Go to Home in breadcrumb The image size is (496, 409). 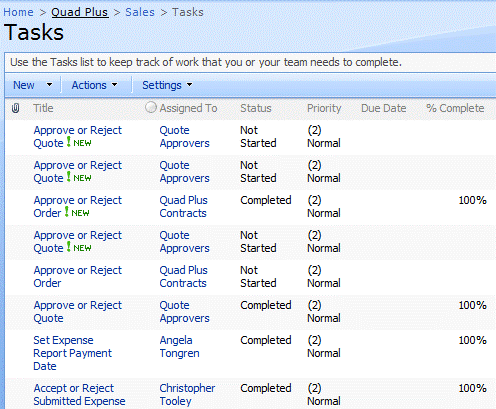point(18,12)
